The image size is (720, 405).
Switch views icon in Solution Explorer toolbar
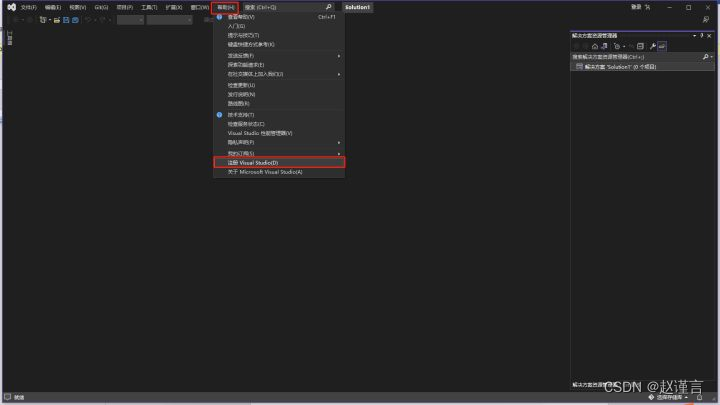604,46
